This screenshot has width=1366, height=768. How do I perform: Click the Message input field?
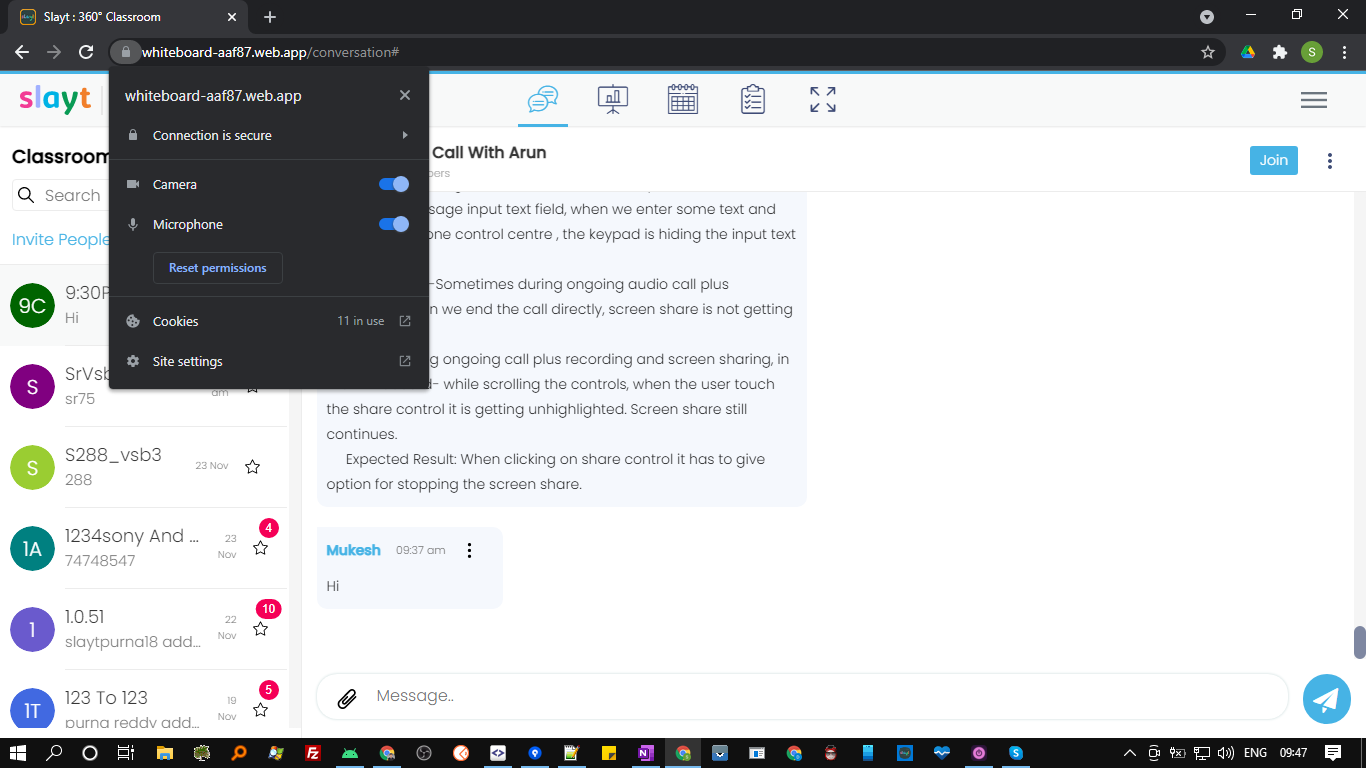point(802,696)
